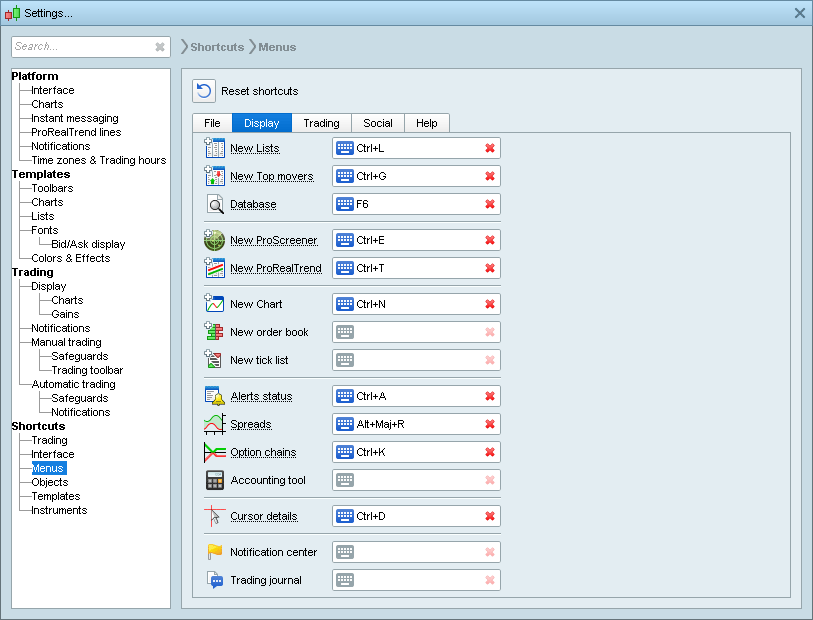Delete the F6 shortcut for Database
The width and height of the screenshot is (813, 620).
489,204
